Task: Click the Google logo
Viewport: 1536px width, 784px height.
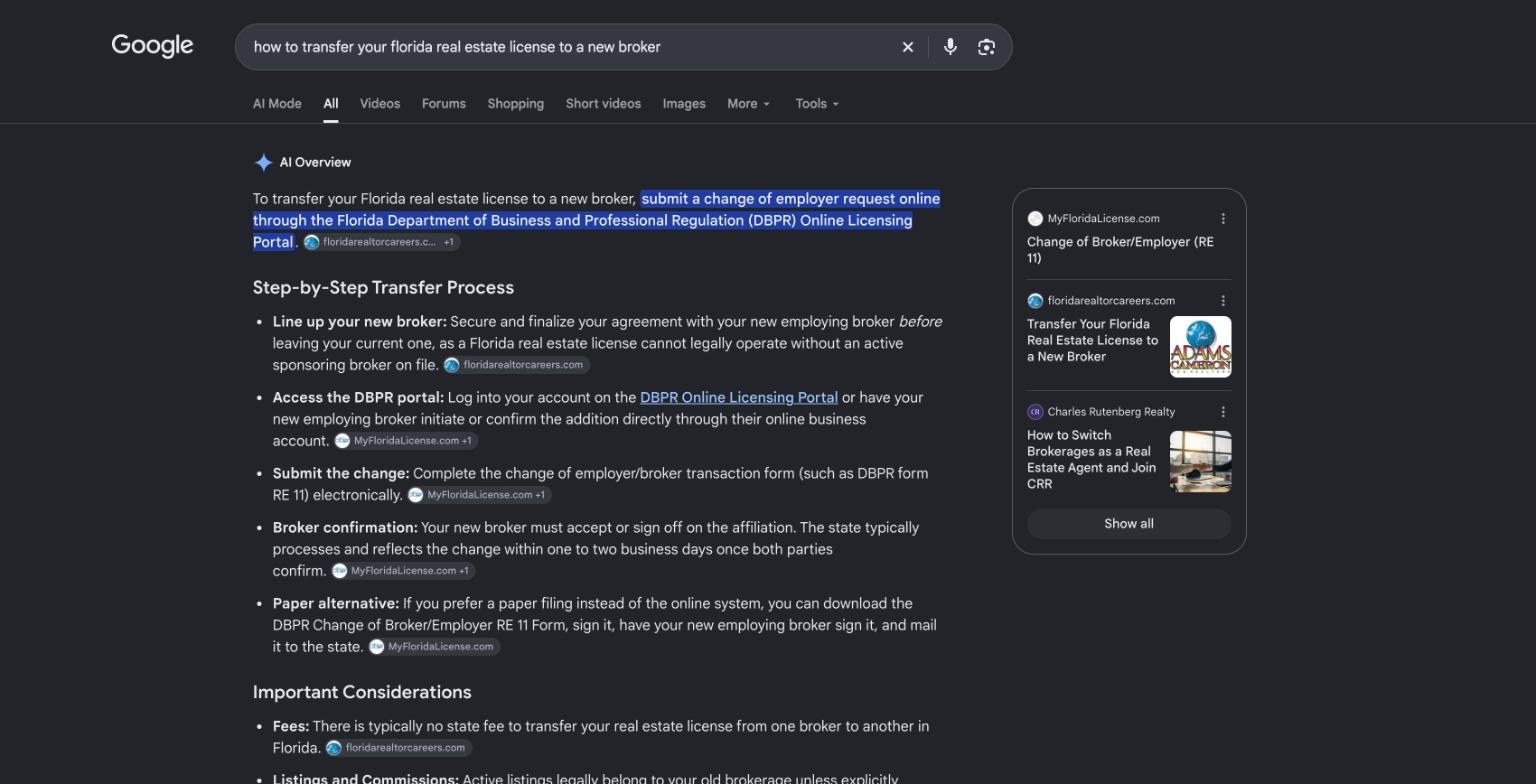Action: [152, 46]
